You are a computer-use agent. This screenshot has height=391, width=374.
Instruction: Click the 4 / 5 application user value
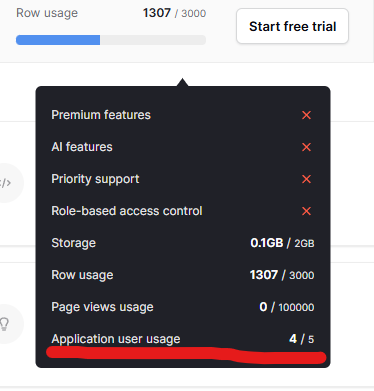pos(302,339)
